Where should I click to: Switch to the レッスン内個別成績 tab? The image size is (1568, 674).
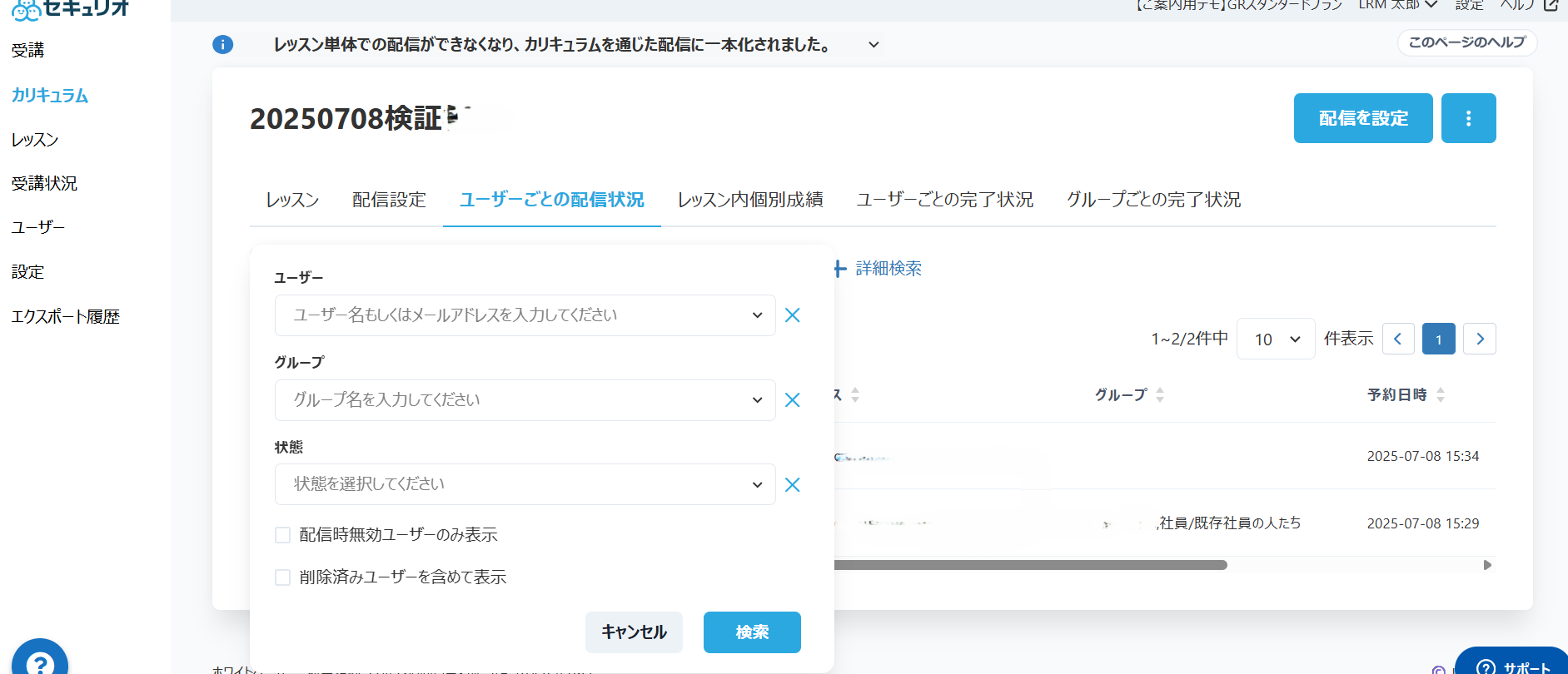point(750,200)
